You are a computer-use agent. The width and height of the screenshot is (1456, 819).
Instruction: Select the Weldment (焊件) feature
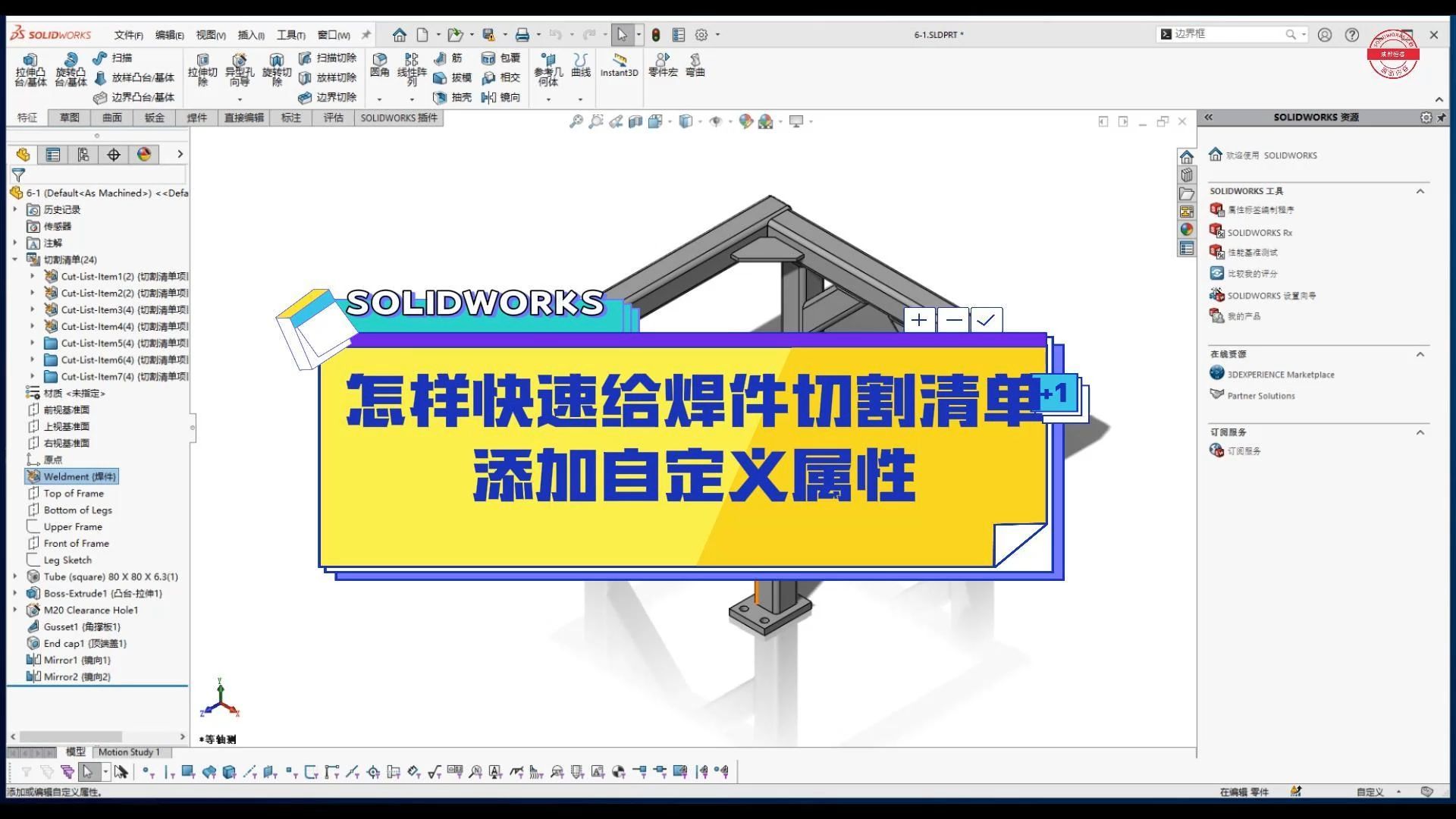(72, 476)
